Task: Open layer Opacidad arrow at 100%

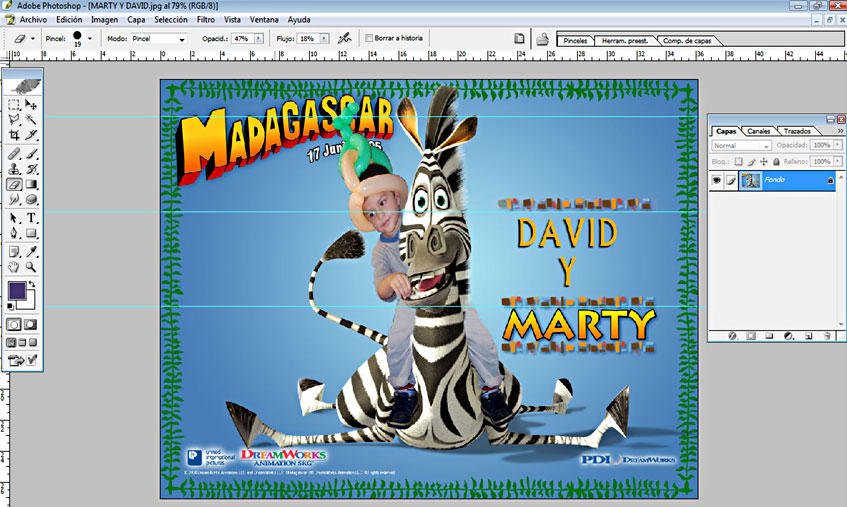Action: 838,145
